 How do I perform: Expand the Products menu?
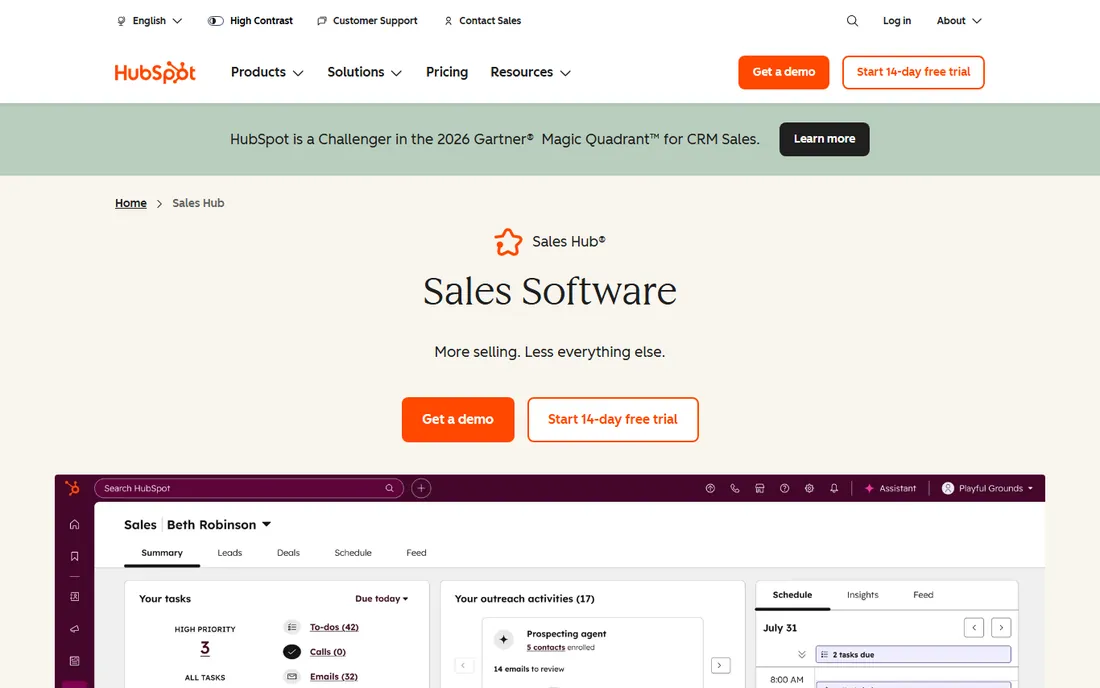[x=267, y=72]
